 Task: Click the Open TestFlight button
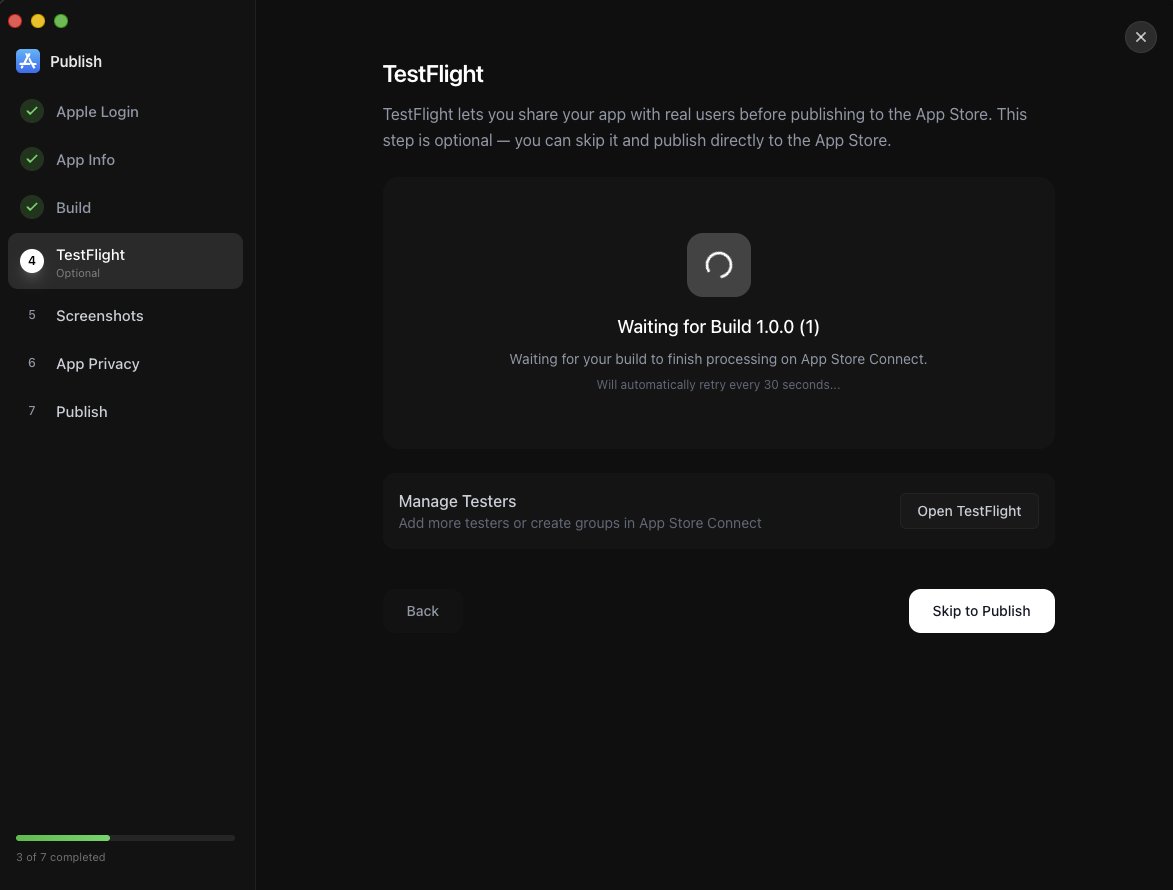tap(969, 511)
